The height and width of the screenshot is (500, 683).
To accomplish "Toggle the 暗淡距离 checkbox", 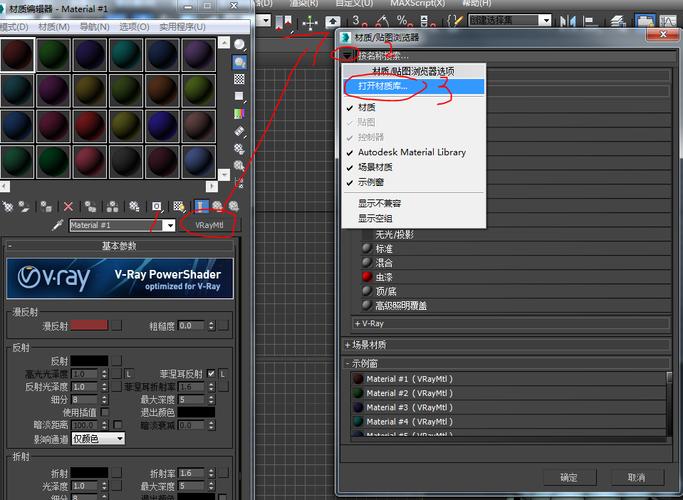I will 117,424.
